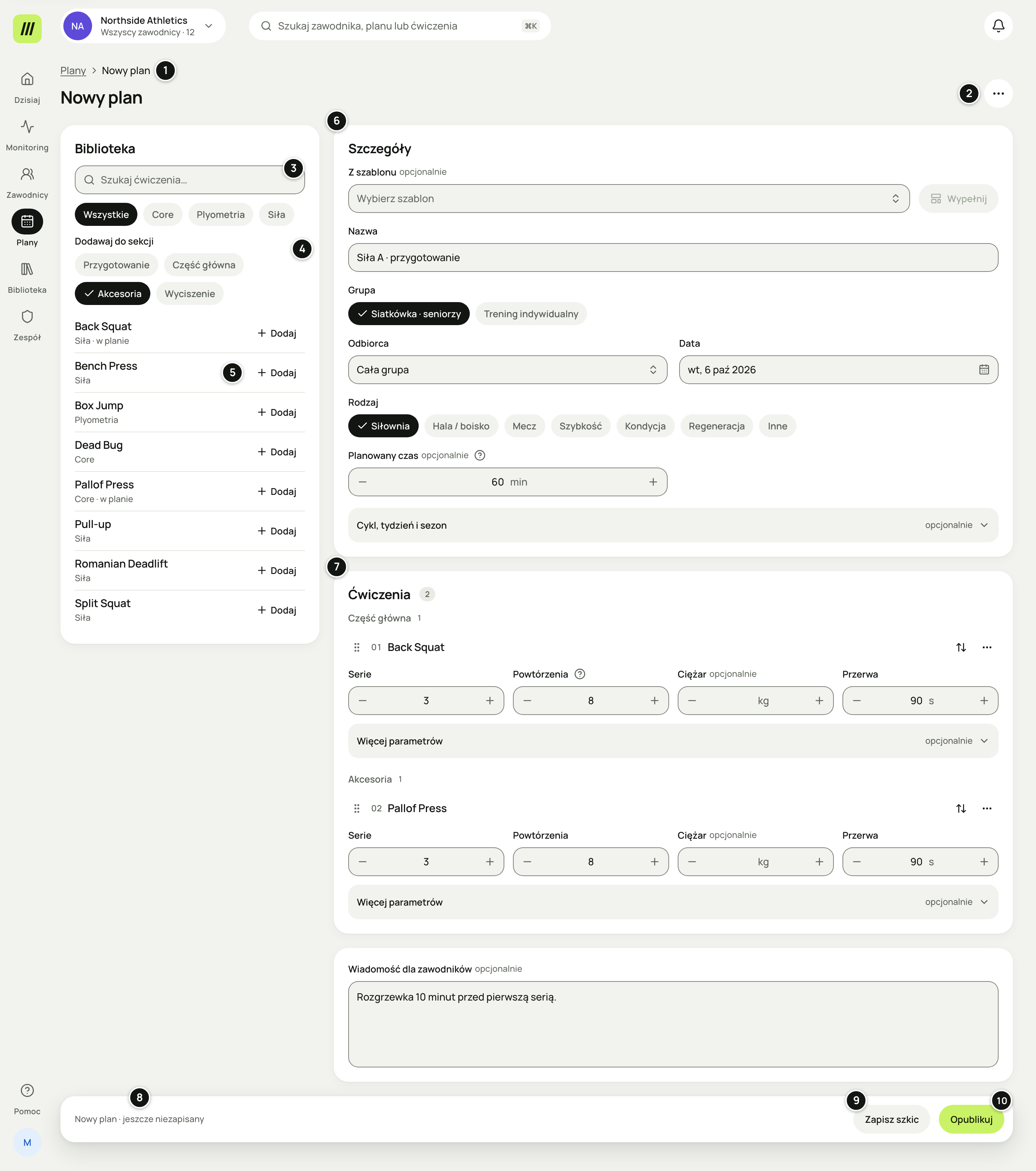Filter library by Plyometria
This screenshot has width=1036, height=1171.
click(x=220, y=215)
